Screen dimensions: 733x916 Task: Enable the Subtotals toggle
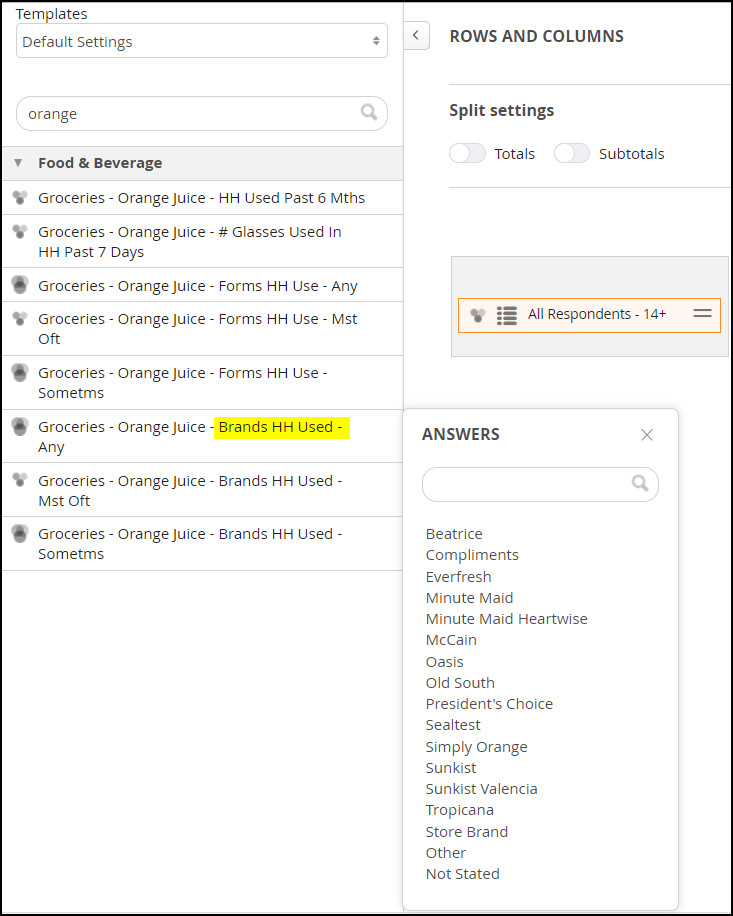coord(571,153)
